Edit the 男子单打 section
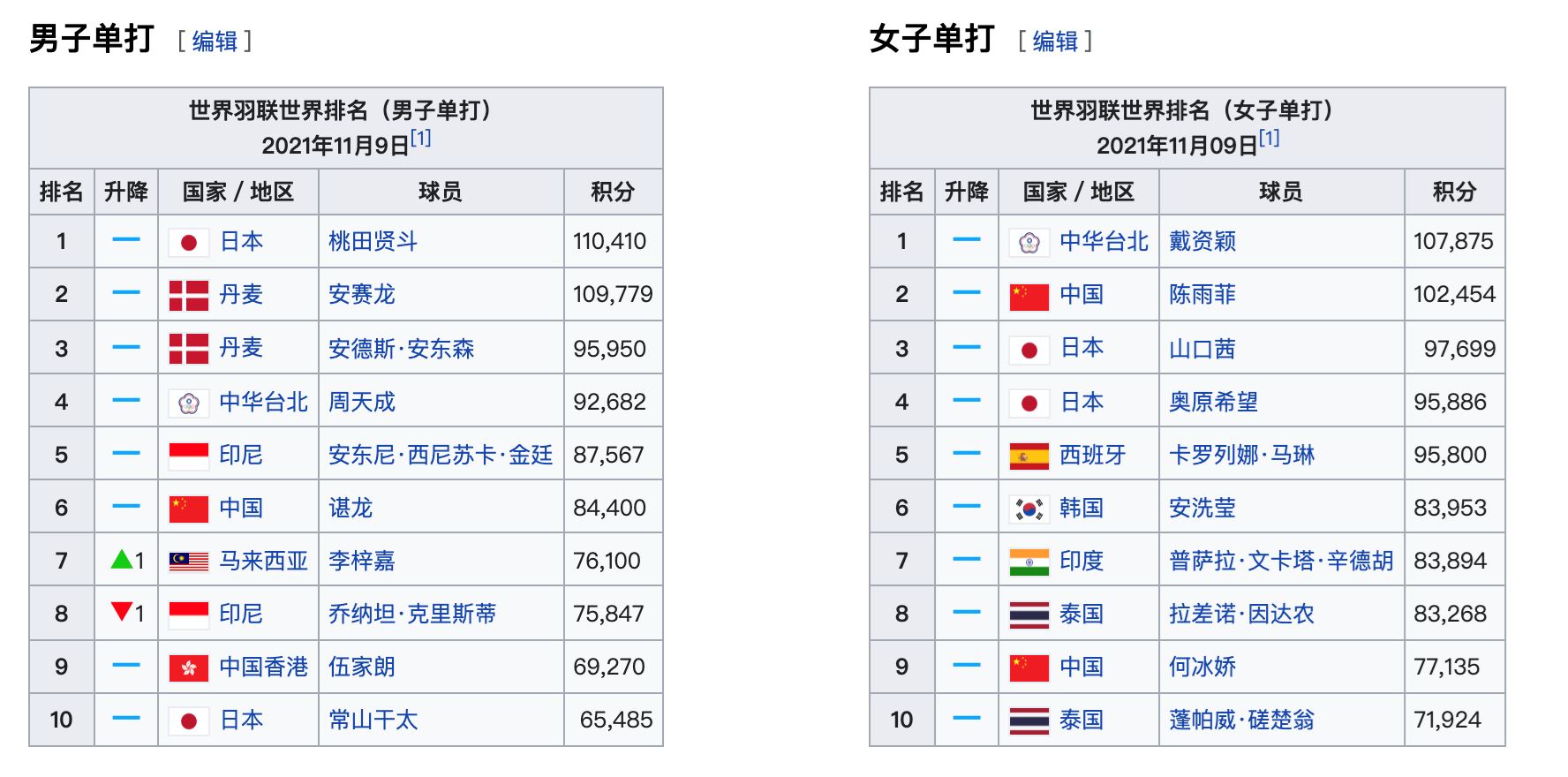The image size is (1568, 777). [215, 41]
